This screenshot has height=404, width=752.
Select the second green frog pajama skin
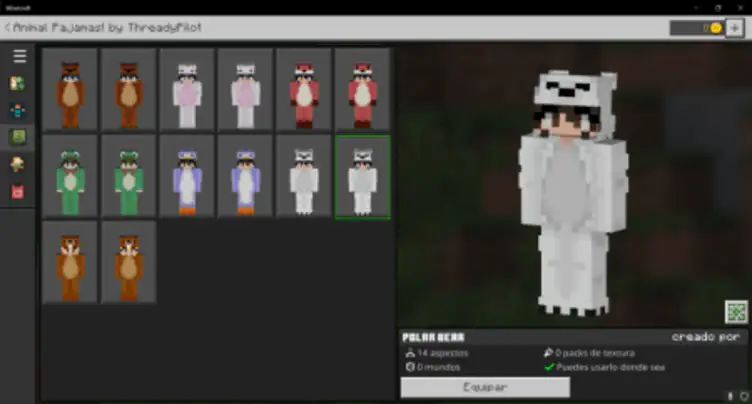point(129,177)
